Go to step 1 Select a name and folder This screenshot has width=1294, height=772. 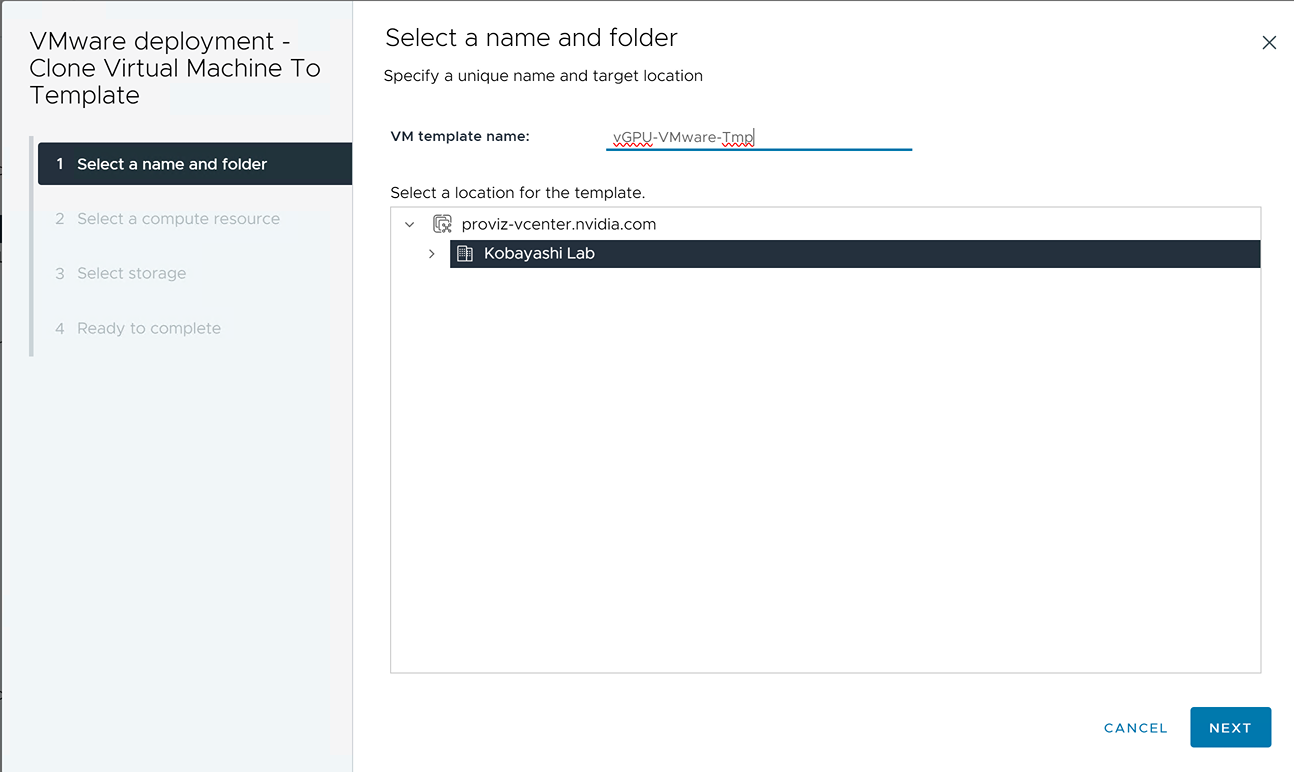click(172, 164)
